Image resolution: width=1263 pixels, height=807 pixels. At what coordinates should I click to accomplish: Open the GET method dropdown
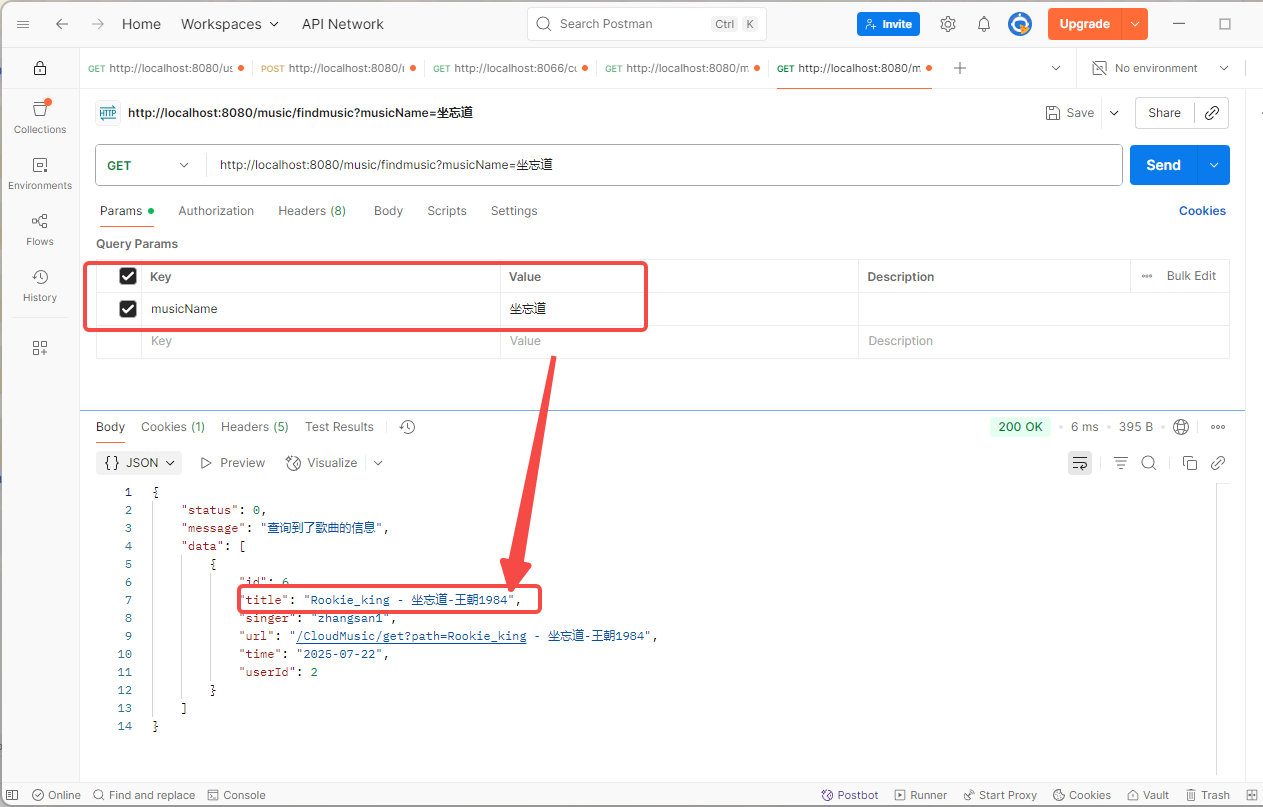click(150, 165)
